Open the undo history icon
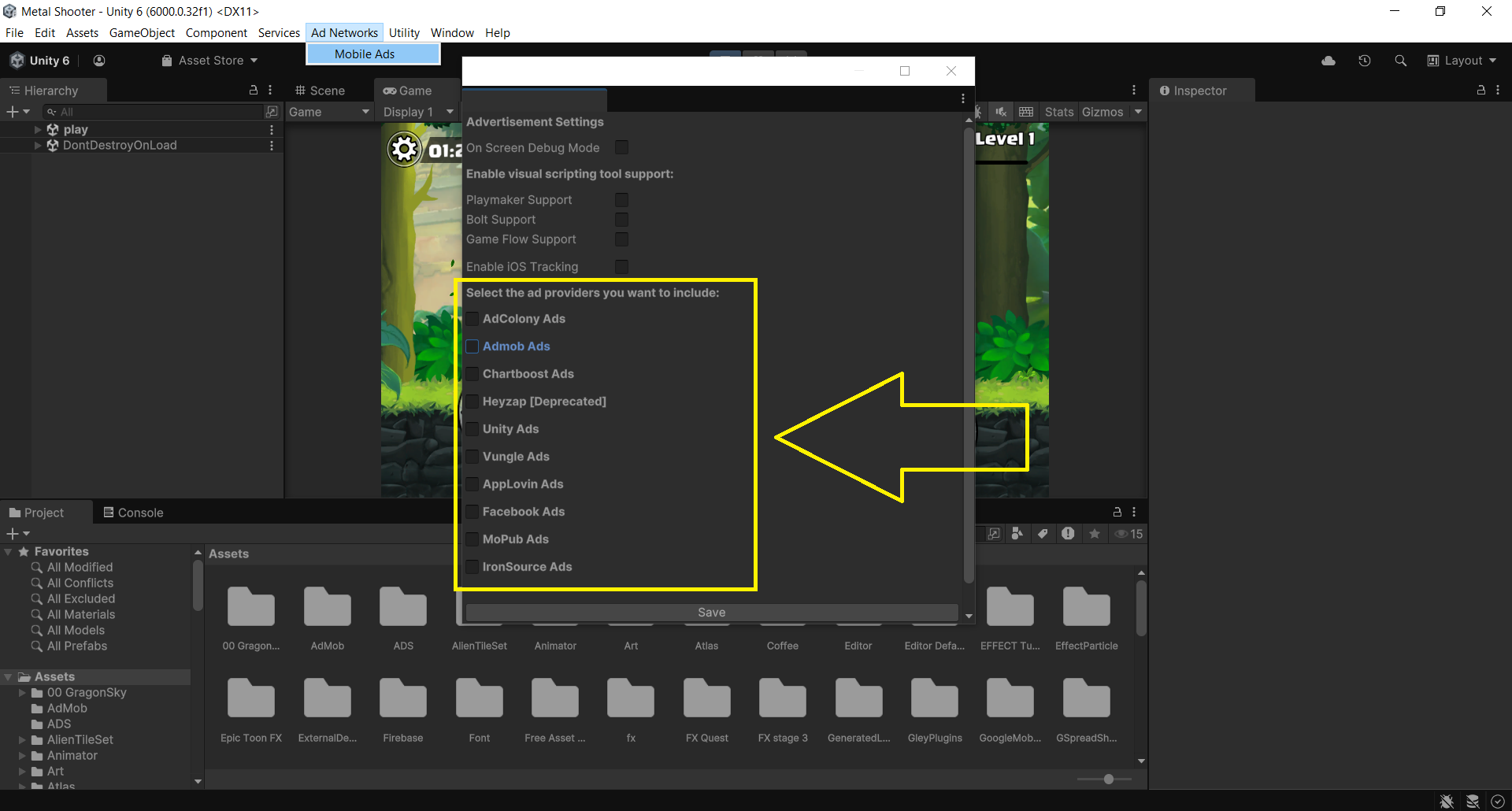1512x811 pixels. click(x=1365, y=61)
